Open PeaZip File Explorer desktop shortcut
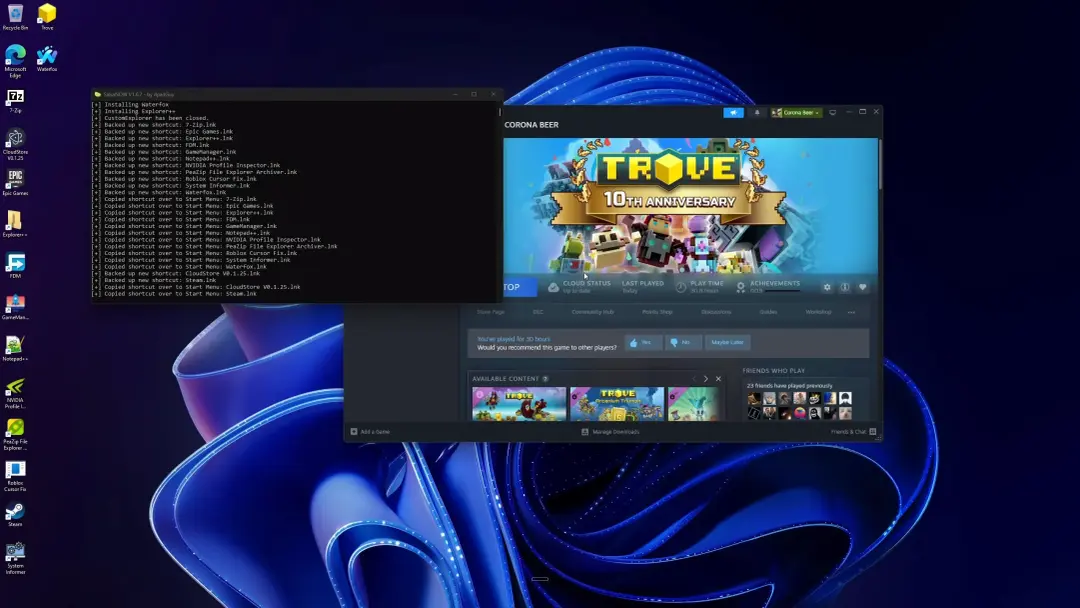This screenshot has height=608, width=1080. point(15,434)
